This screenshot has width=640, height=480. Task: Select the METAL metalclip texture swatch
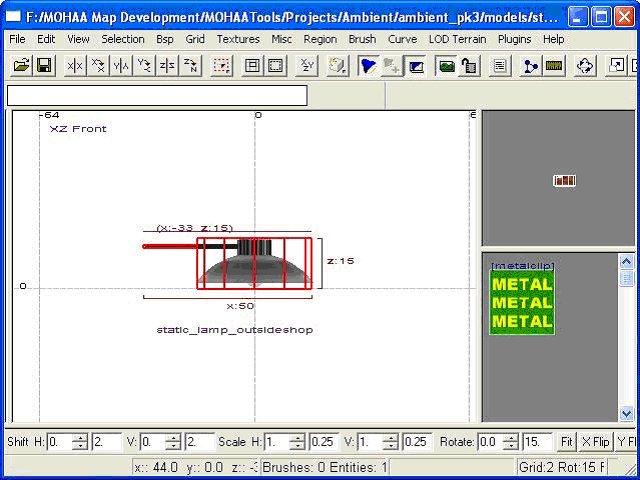pos(521,303)
